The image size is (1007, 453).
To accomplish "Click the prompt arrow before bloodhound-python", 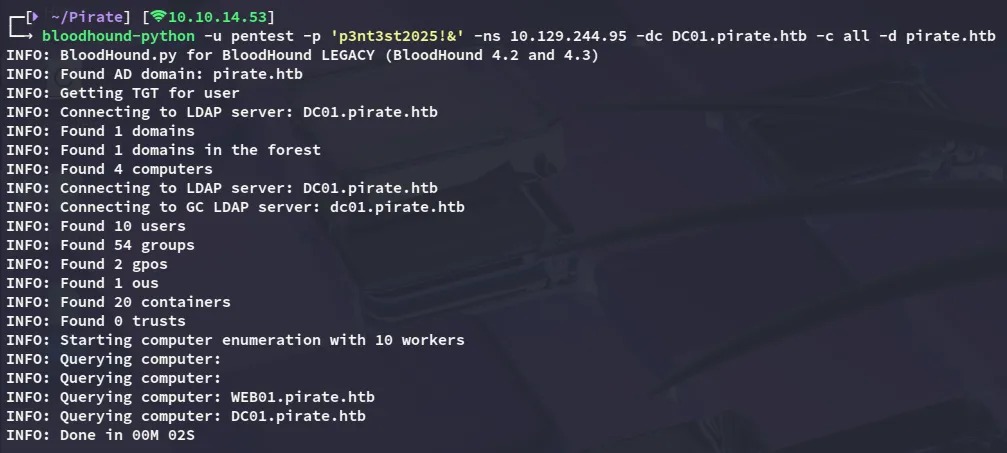I will (21, 36).
